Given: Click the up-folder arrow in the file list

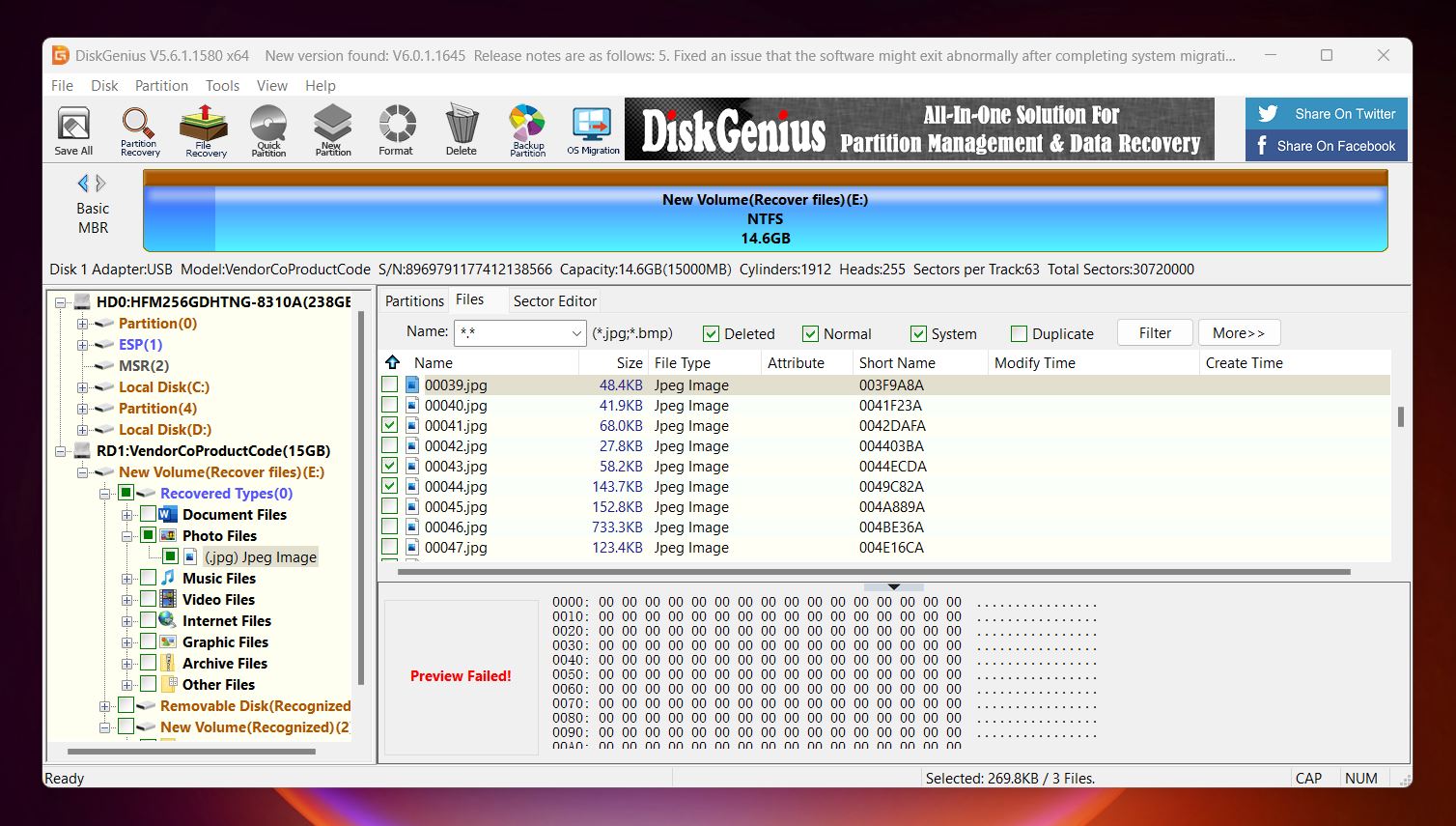Looking at the screenshot, I should point(392,362).
